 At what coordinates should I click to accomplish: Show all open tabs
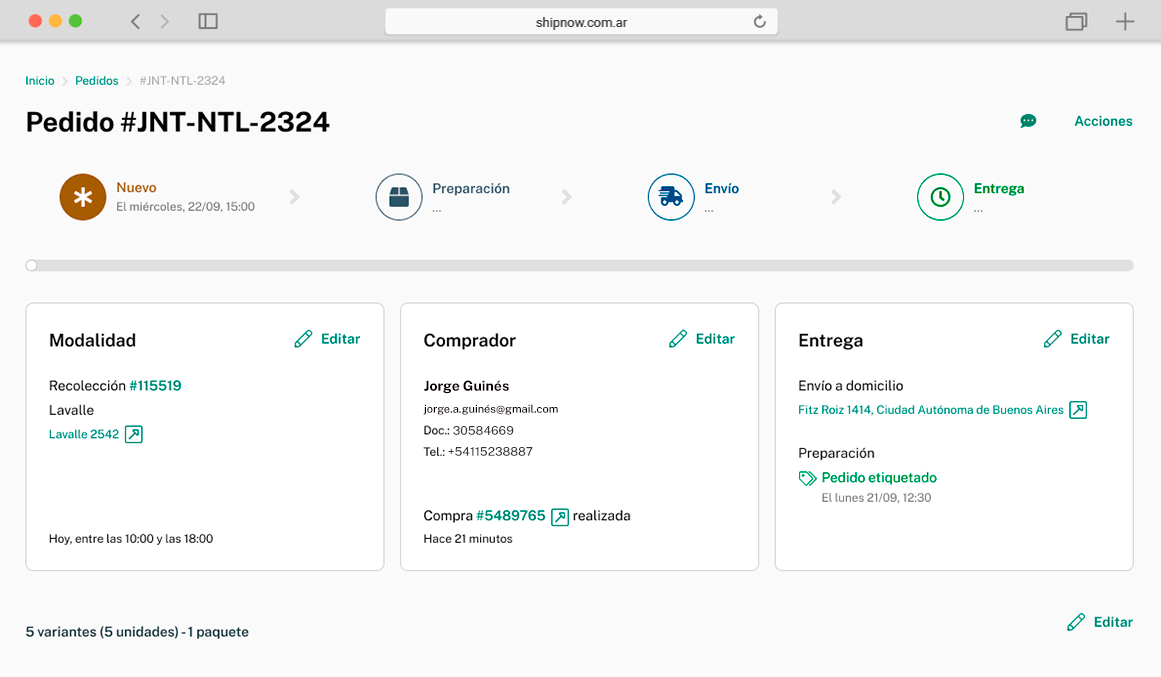click(1076, 21)
